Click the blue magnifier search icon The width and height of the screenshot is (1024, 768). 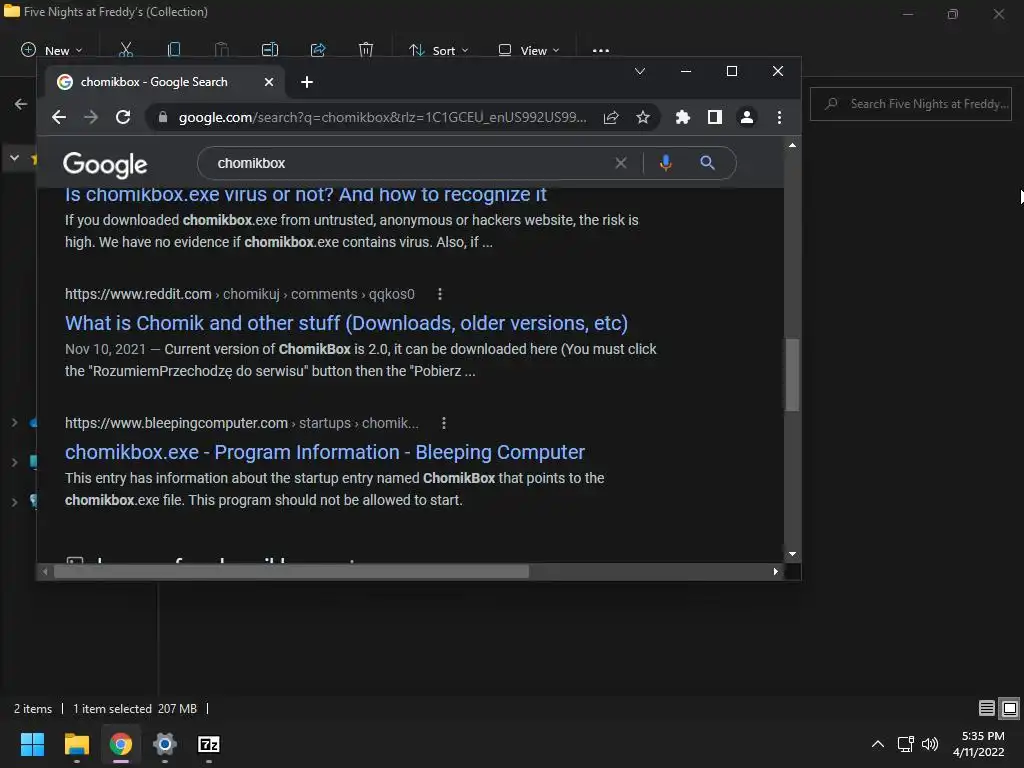pos(707,163)
